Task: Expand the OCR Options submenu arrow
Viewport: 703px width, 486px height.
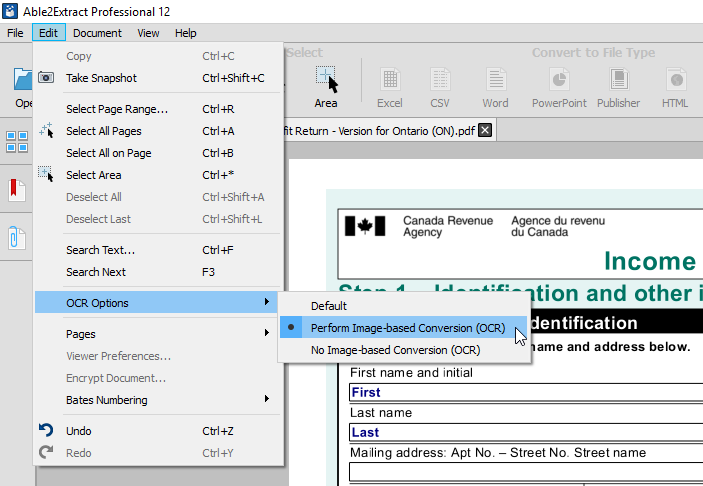Action: 267,302
